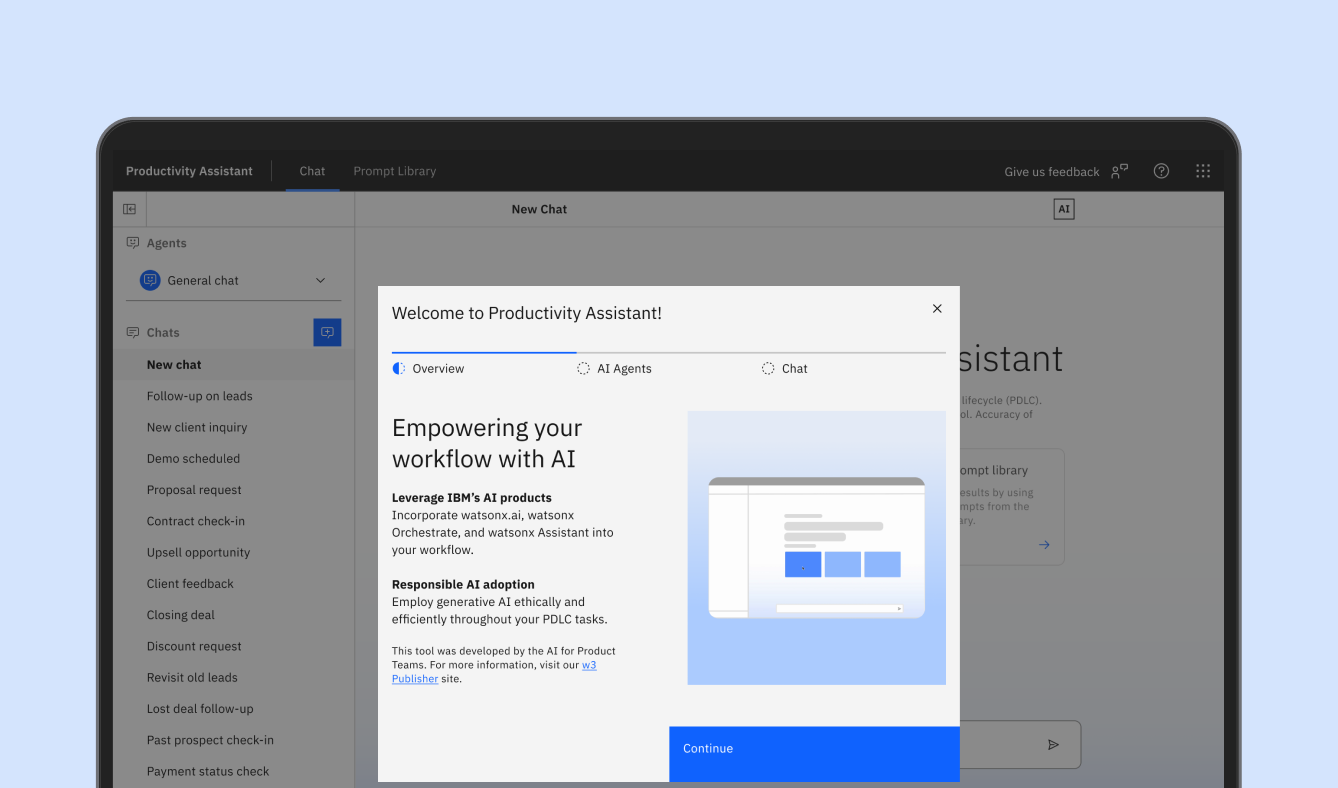Select the Chat step in dialog
The image size is (1338, 788).
[785, 369]
